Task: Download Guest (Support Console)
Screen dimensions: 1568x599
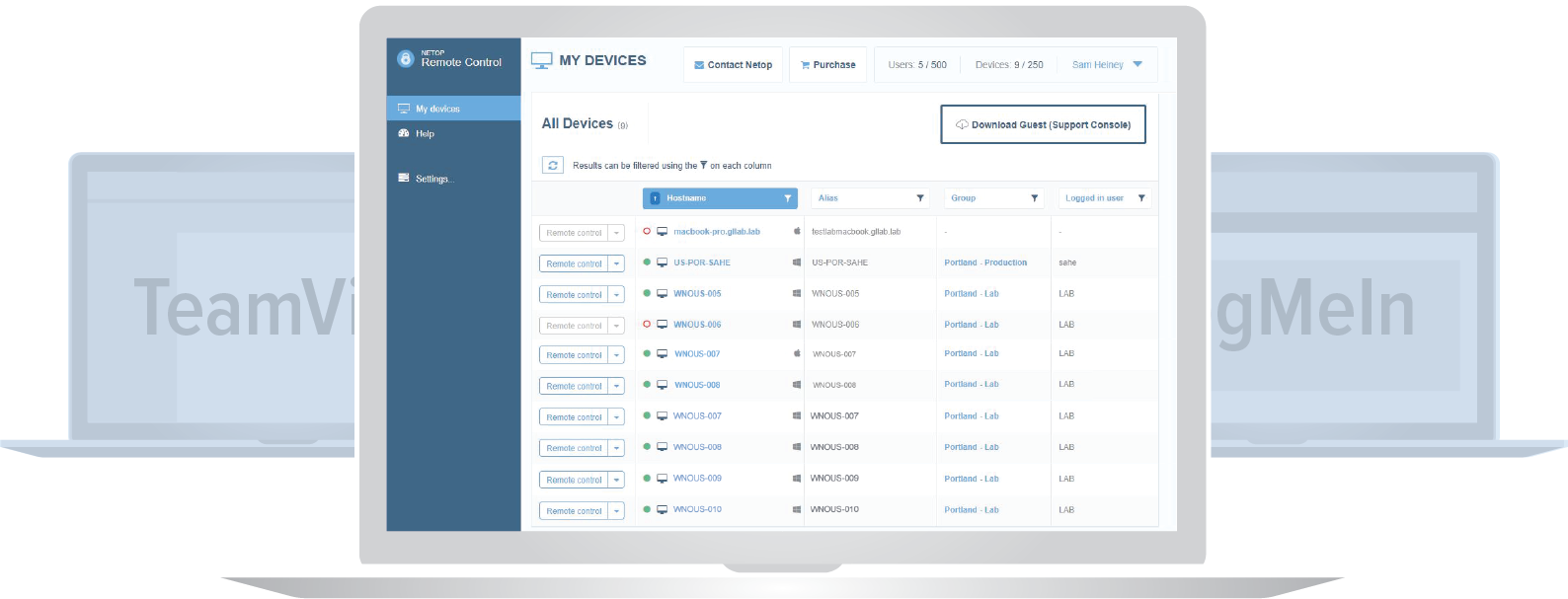Action: click(1043, 124)
